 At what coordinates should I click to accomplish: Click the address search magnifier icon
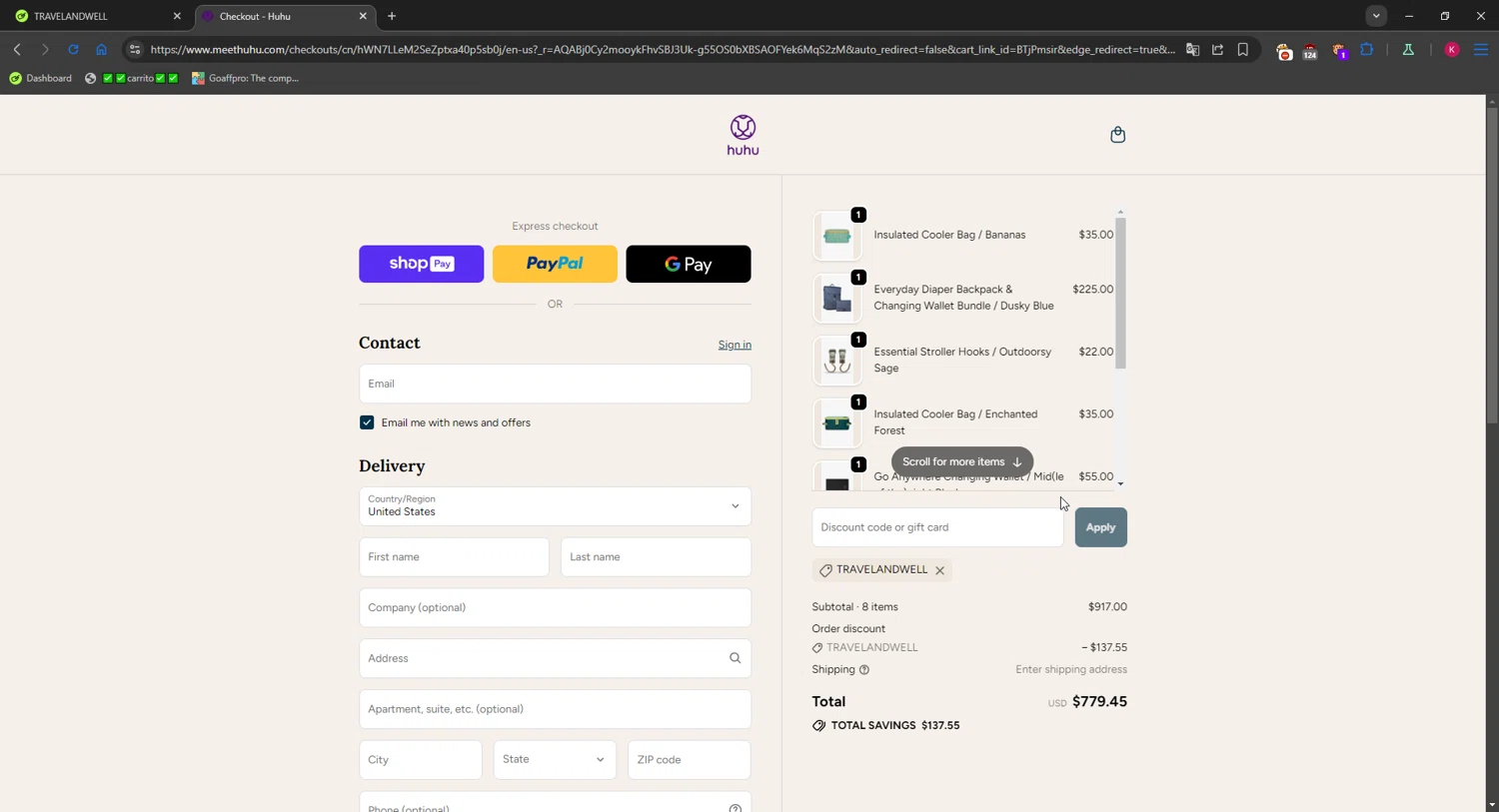click(x=735, y=658)
